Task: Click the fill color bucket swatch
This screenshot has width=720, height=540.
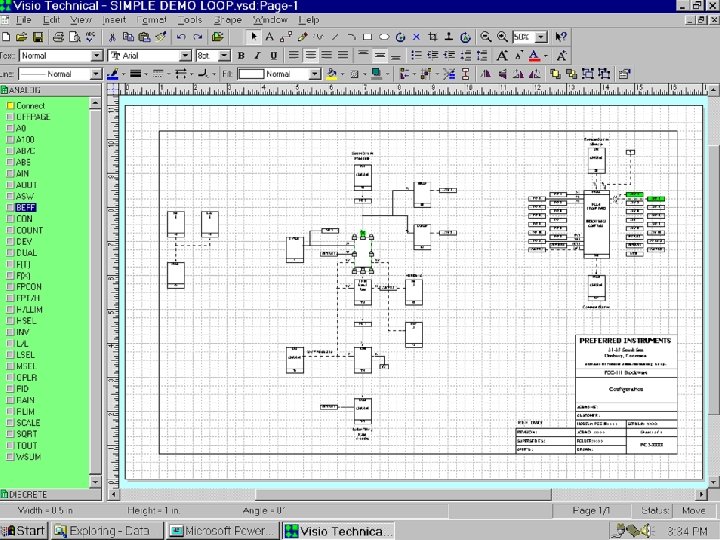Action: [x=331, y=74]
